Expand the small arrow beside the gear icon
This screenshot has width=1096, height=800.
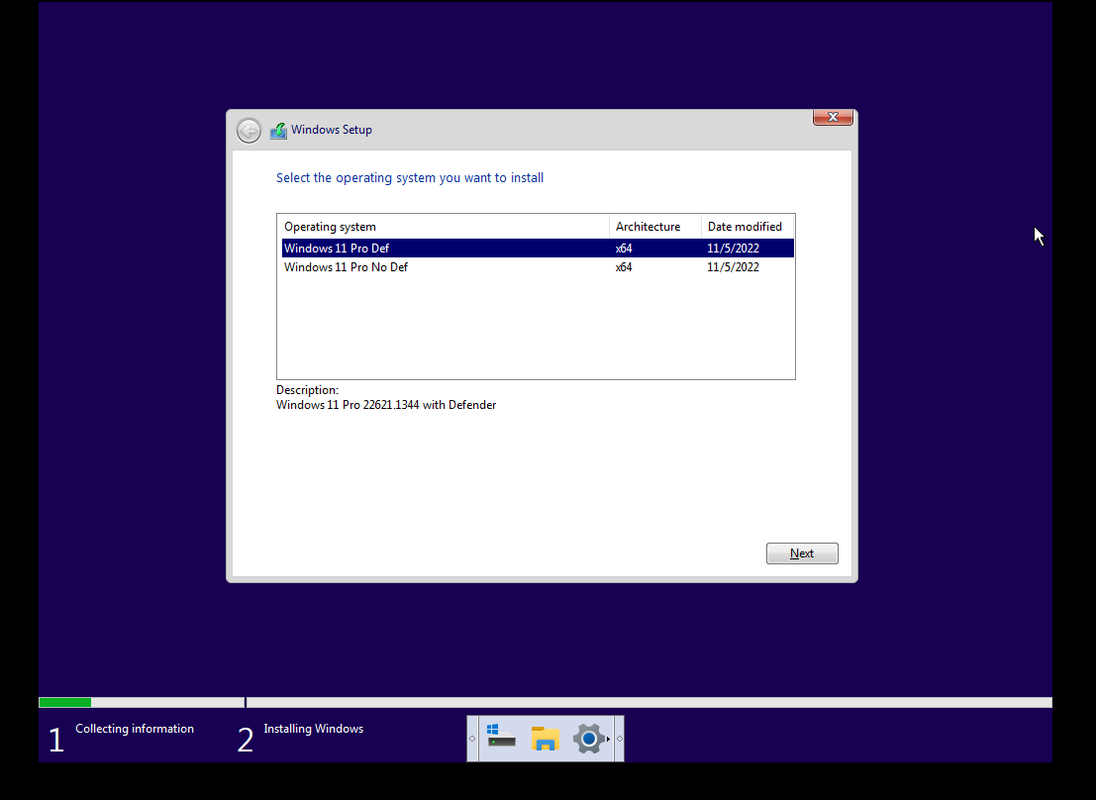click(608, 739)
